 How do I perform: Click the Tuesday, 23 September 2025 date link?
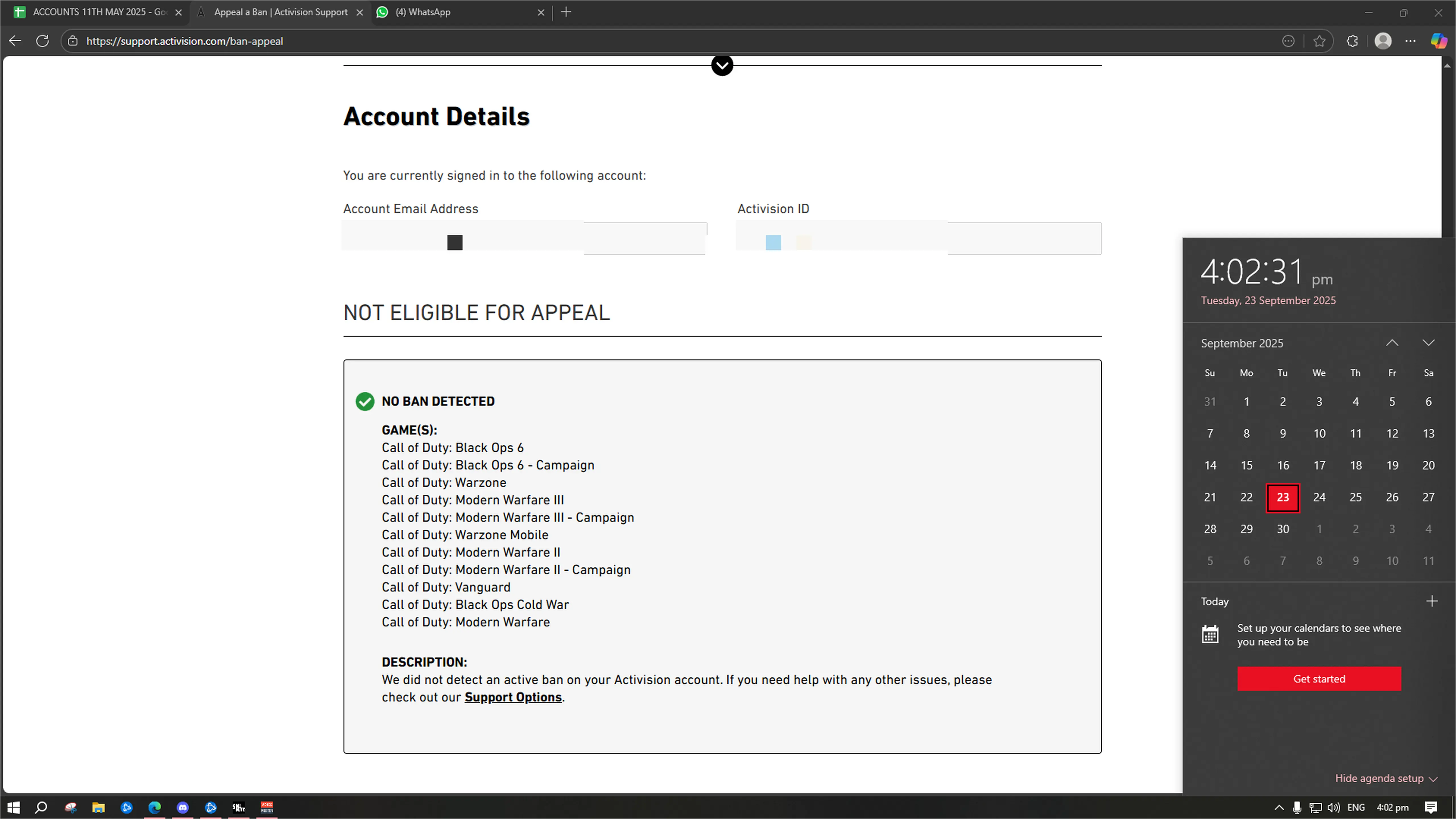[1268, 301]
